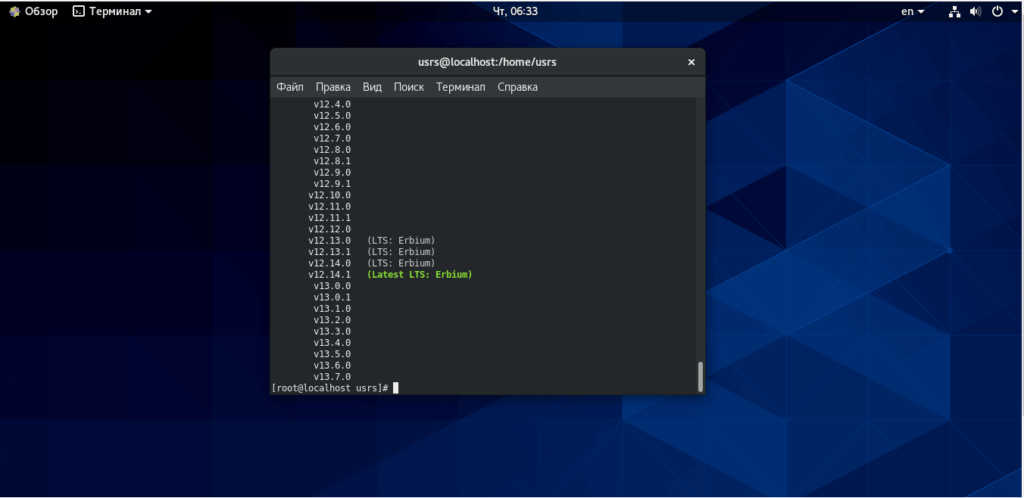Open the Поиск menu
This screenshot has width=1024, height=498.
(409, 87)
